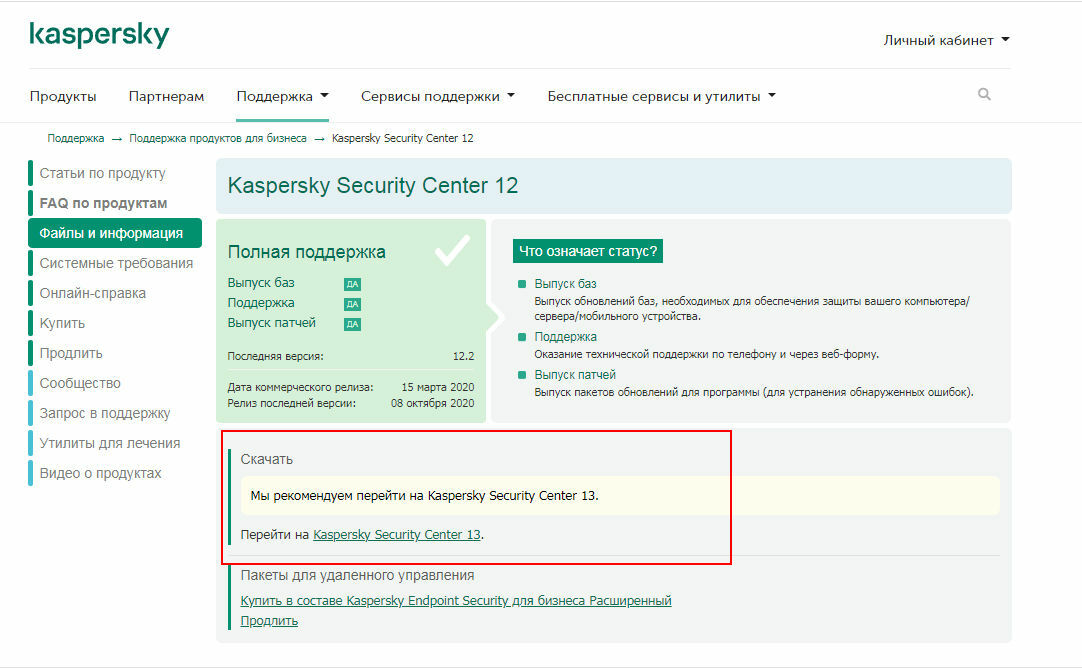Click Выпуск баз label in green card
This screenshot has width=1082, height=668.
pyautogui.click(x=261, y=283)
